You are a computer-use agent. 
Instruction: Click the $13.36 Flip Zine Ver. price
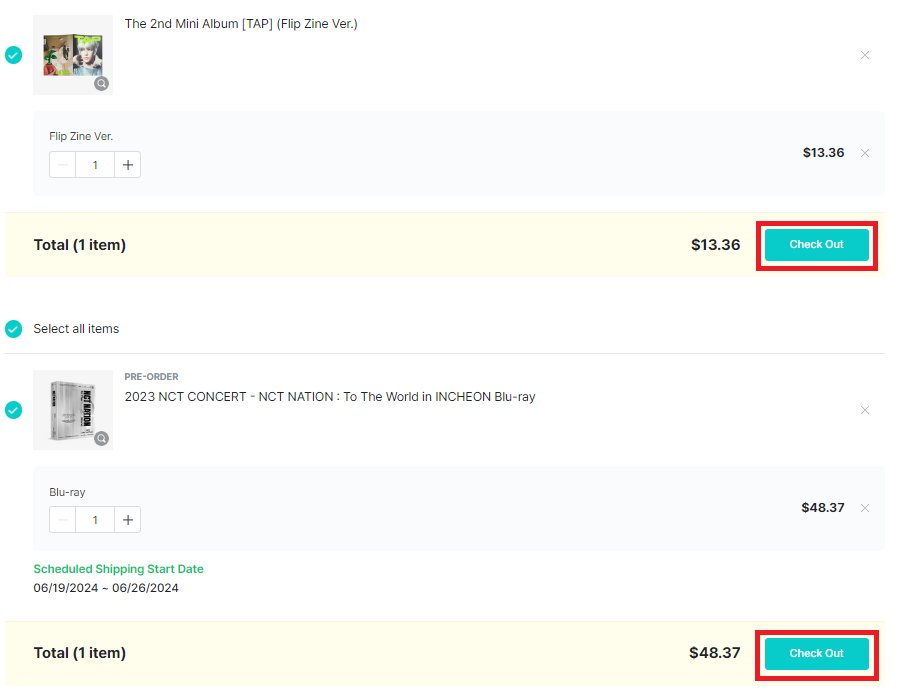[823, 153]
